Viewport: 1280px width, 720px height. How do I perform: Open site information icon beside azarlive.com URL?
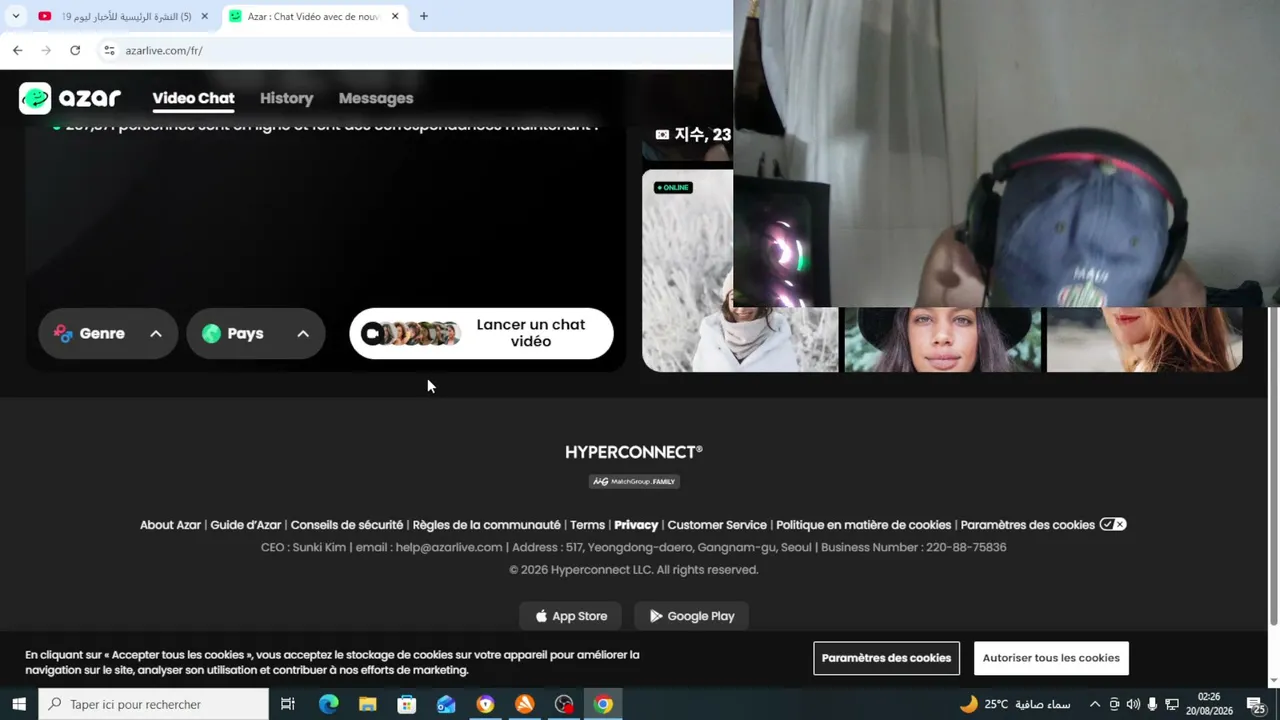[x=109, y=50]
